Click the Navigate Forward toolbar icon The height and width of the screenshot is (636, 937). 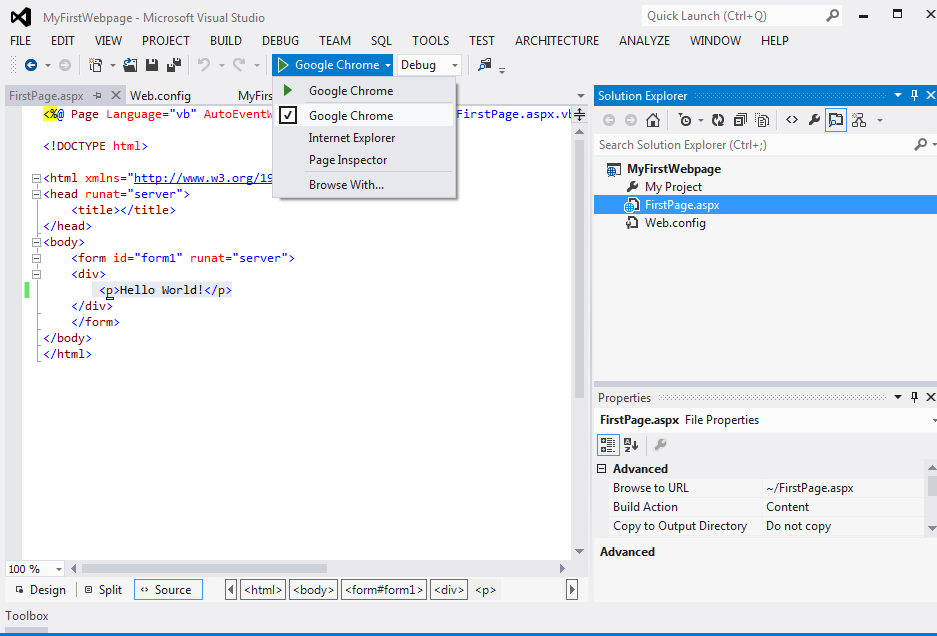(65, 65)
